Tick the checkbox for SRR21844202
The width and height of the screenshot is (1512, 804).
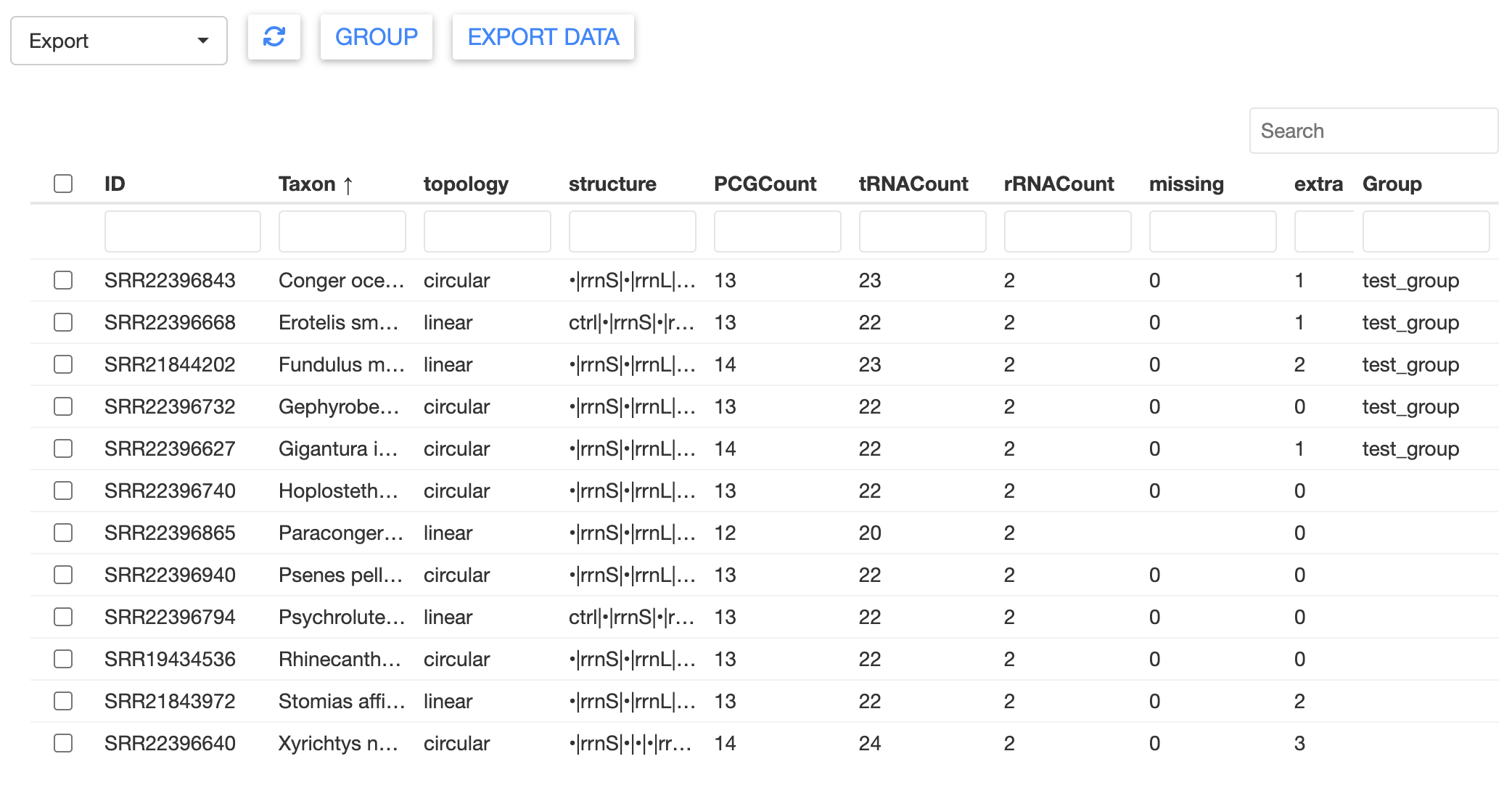coord(63,364)
